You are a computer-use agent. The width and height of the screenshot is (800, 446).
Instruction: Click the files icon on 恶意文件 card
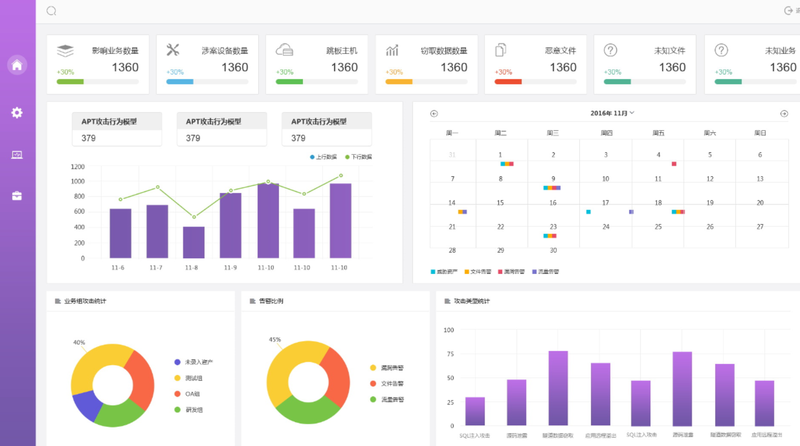[501, 49]
